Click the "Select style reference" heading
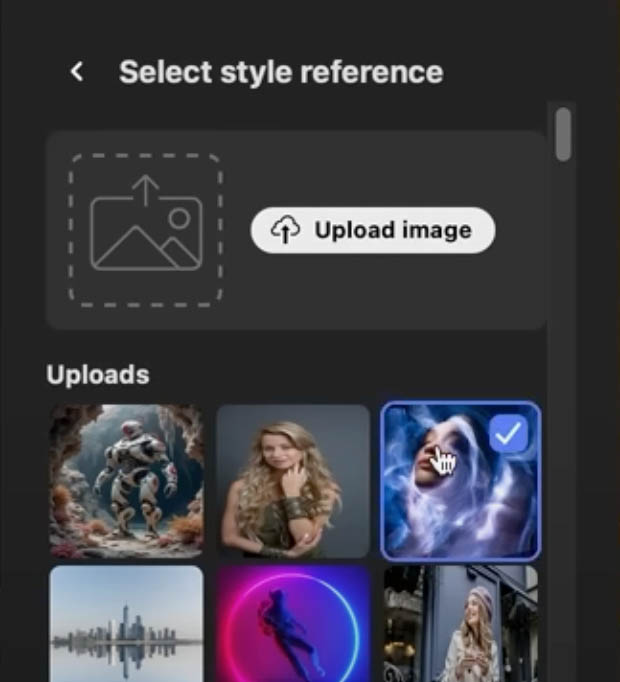The height and width of the screenshot is (682, 620). click(280, 72)
